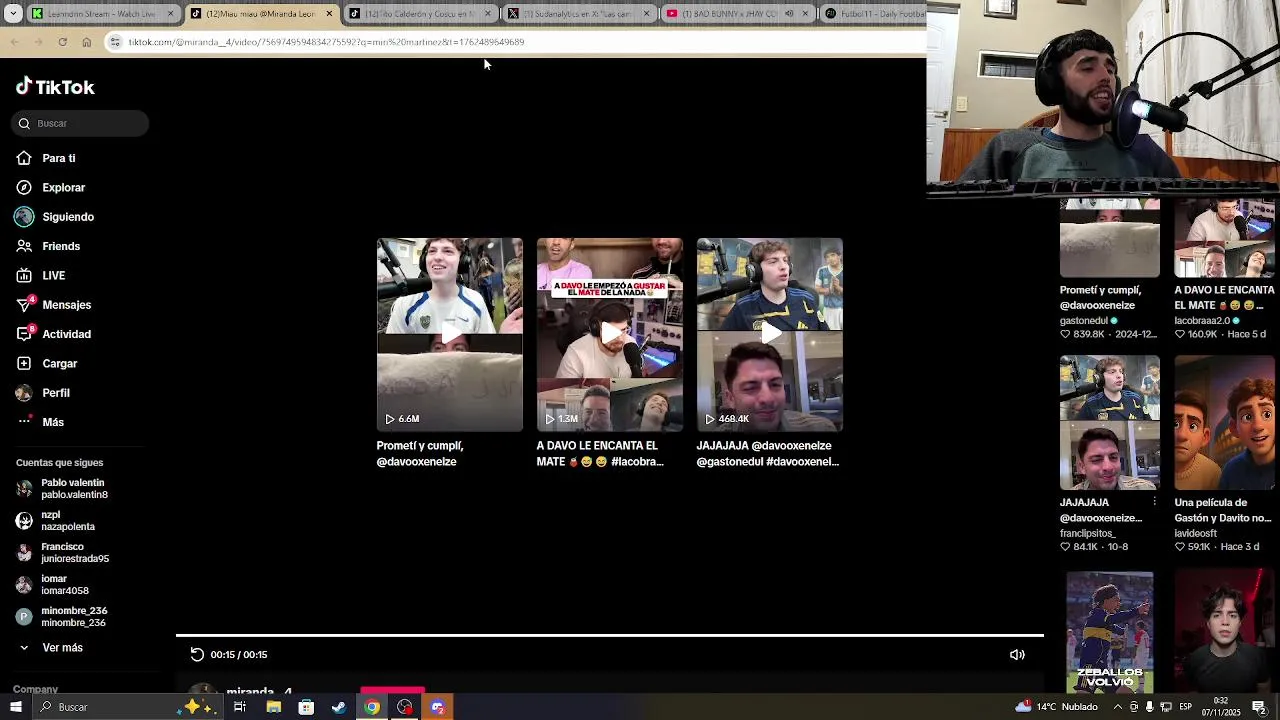Open the weather widget showing 14°C Nublado

tap(1056, 707)
